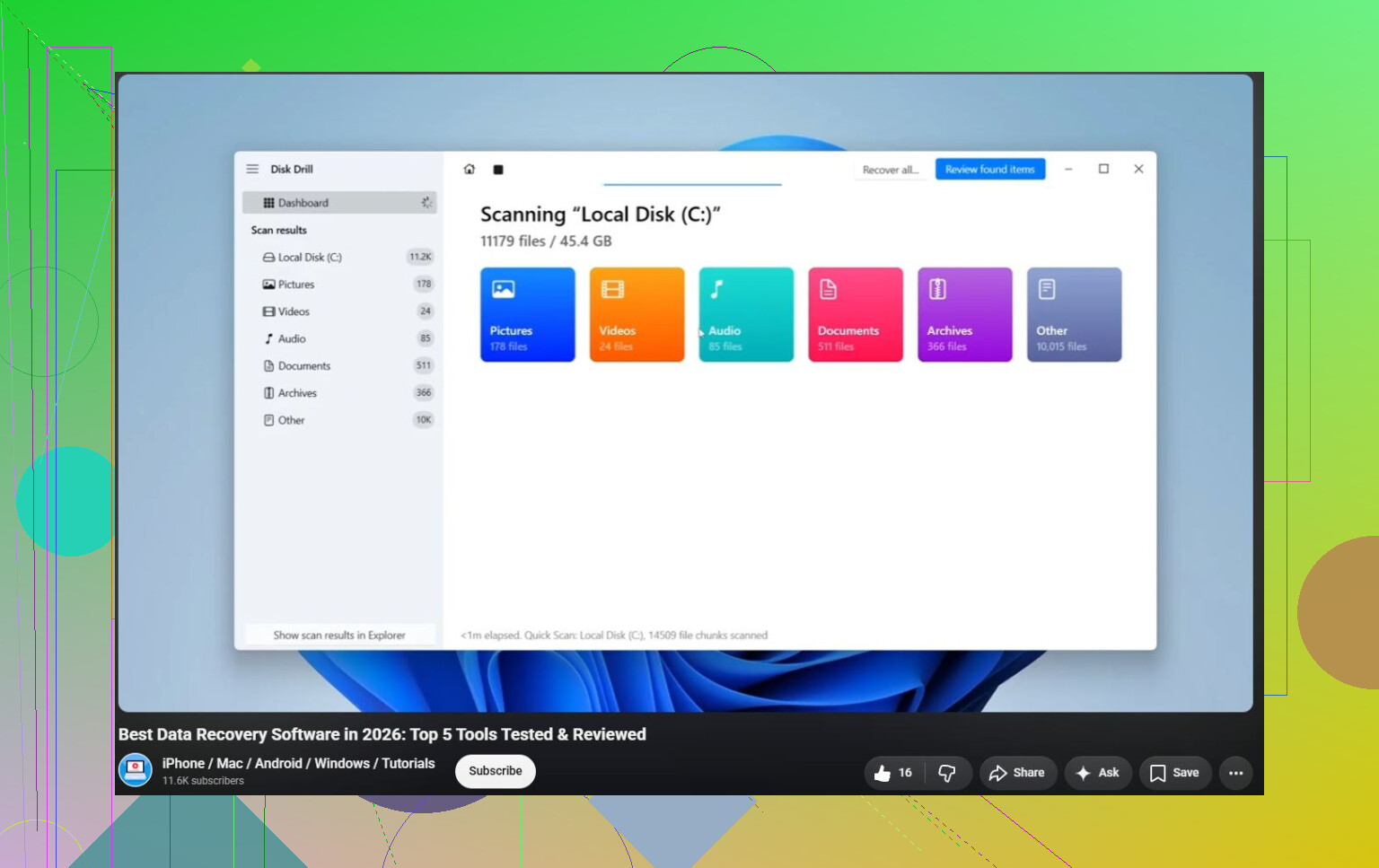This screenshot has width=1379, height=868.
Task: Dislike the video with thumbs down
Action: pyautogui.click(x=948, y=773)
